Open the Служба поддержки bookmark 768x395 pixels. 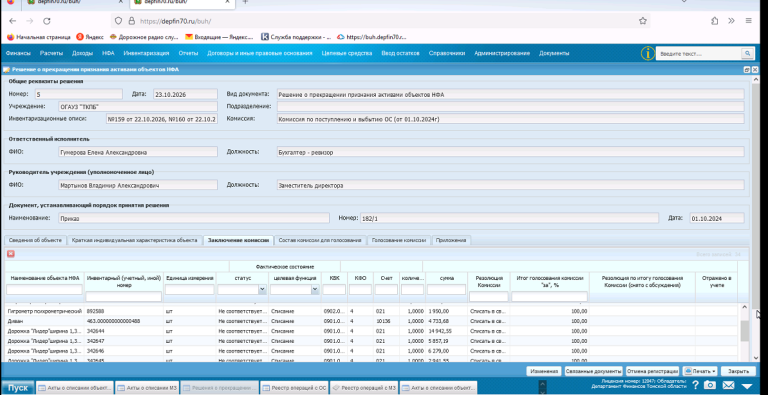point(296,37)
